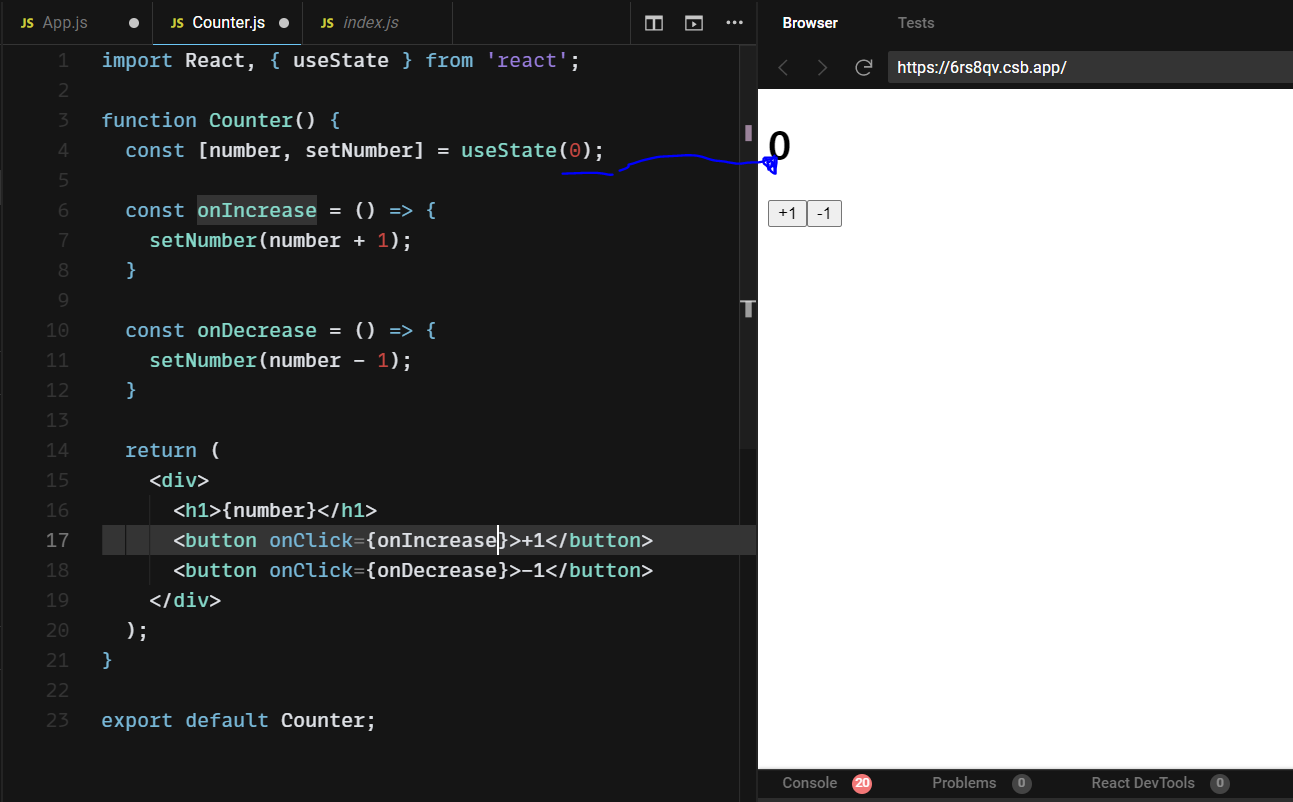Screen dimensions: 1293x802
Task: Switch to the Browser panel tab
Action: pos(810,23)
